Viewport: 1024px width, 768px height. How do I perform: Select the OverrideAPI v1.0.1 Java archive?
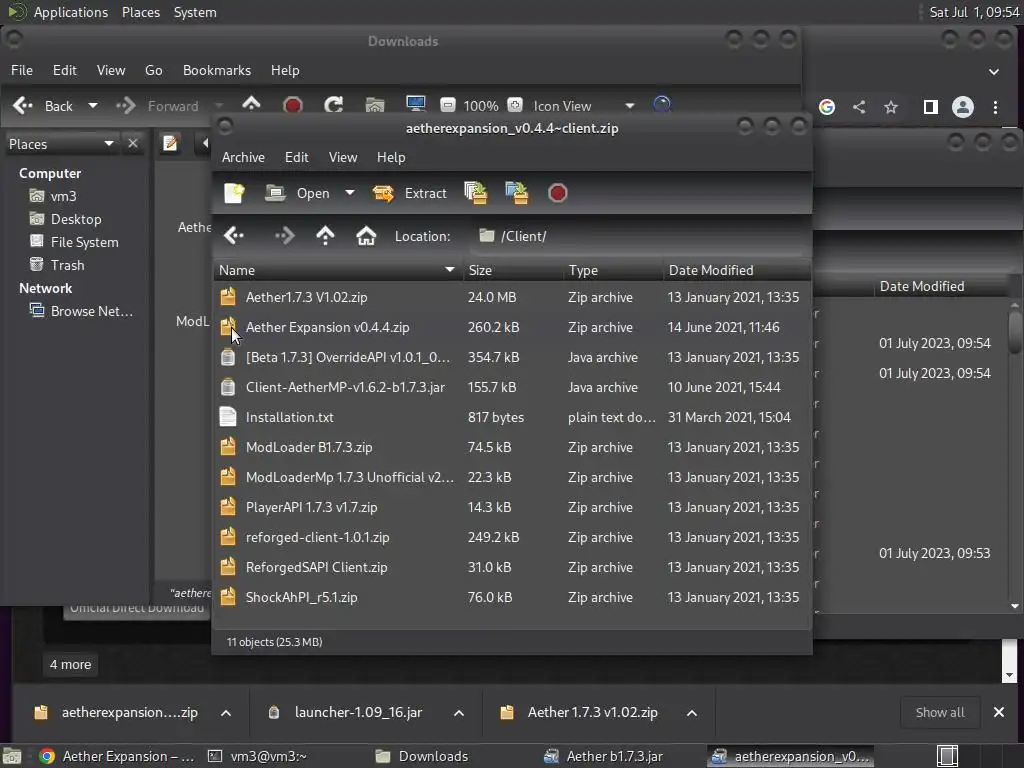coord(512,357)
